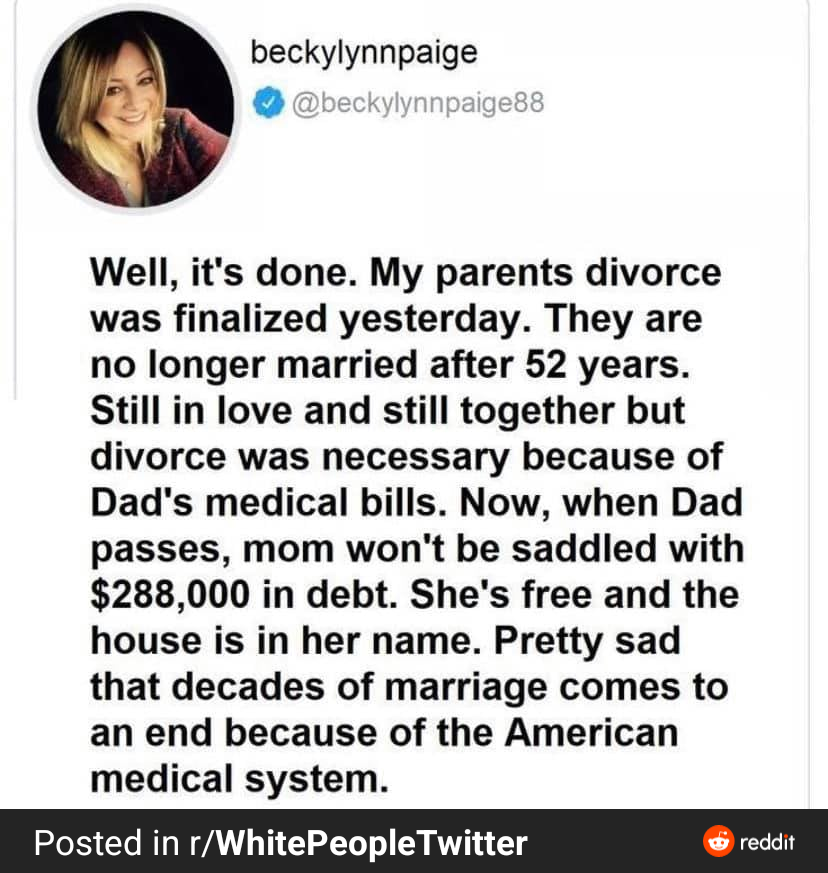Image resolution: width=828 pixels, height=873 pixels.
Task: Click the "Still in love" phrase
Action: pos(191,411)
